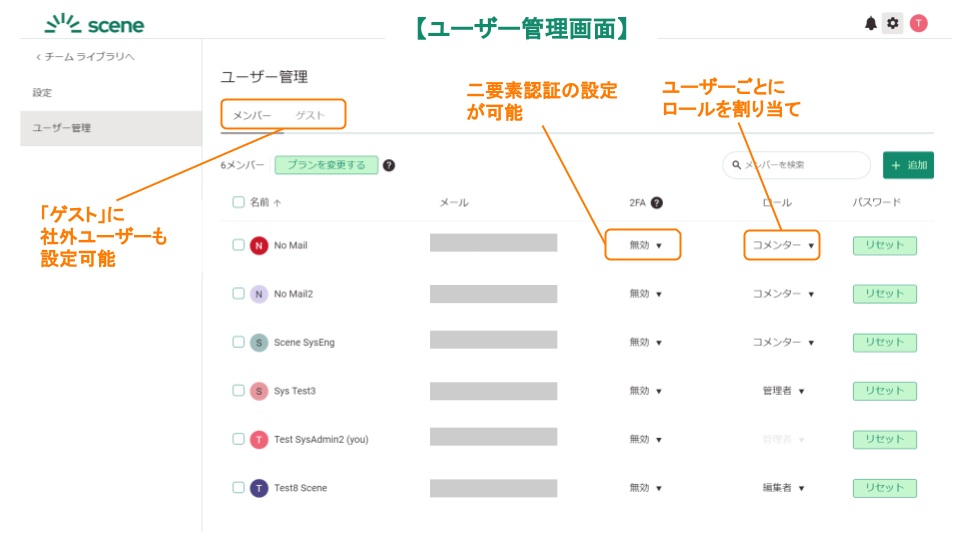Open the settings gear icon
The height and width of the screenshot is (540, 960).
click(893, 23)
